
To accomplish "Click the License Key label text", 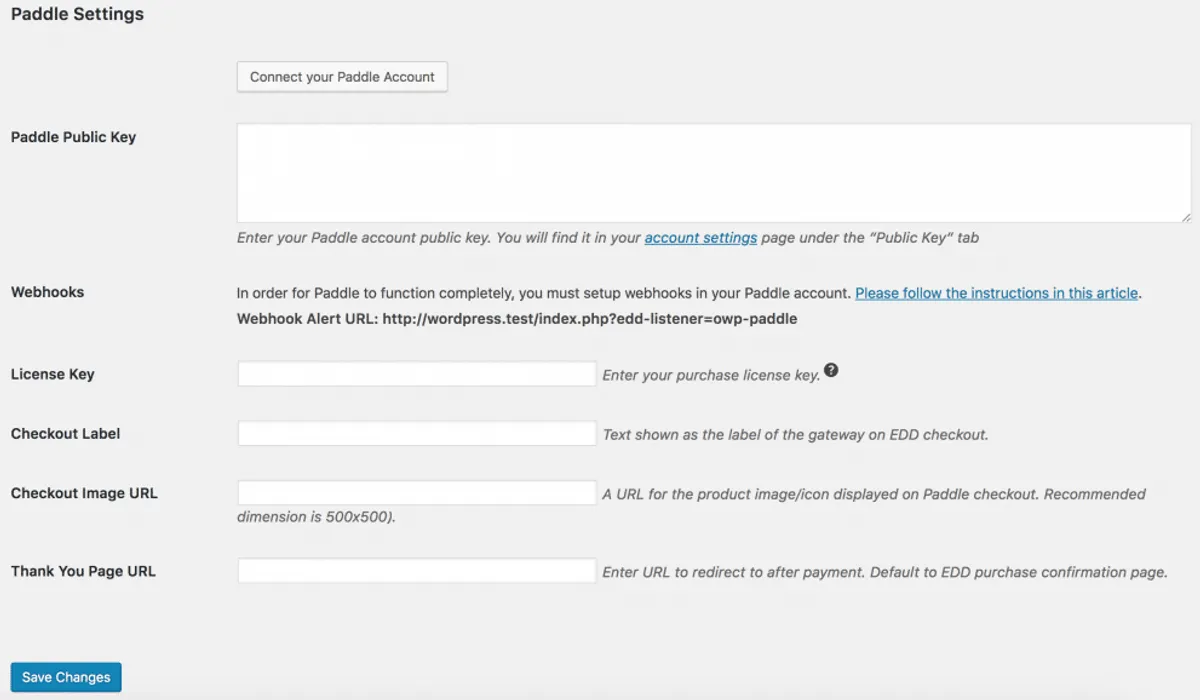I will click(x=52, y=374).
